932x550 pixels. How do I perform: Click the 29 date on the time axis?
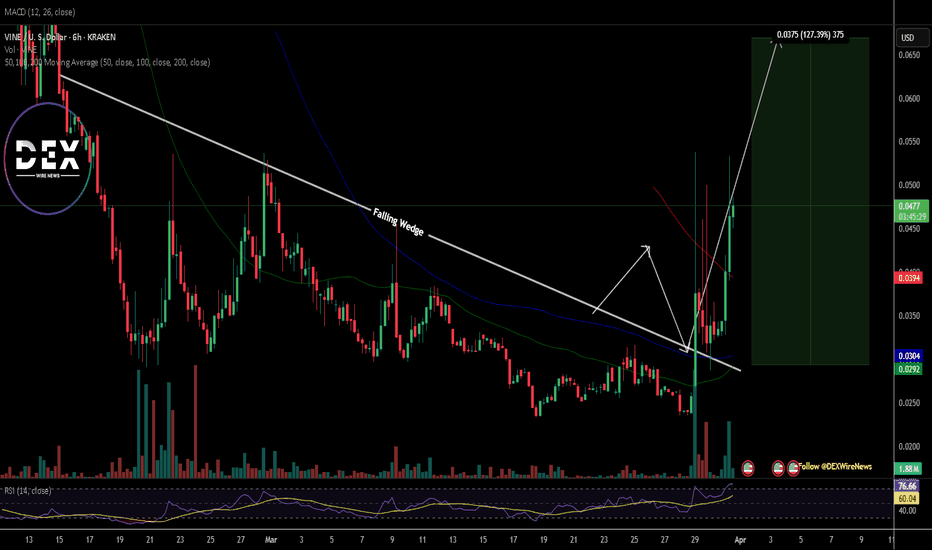point(695,540)
